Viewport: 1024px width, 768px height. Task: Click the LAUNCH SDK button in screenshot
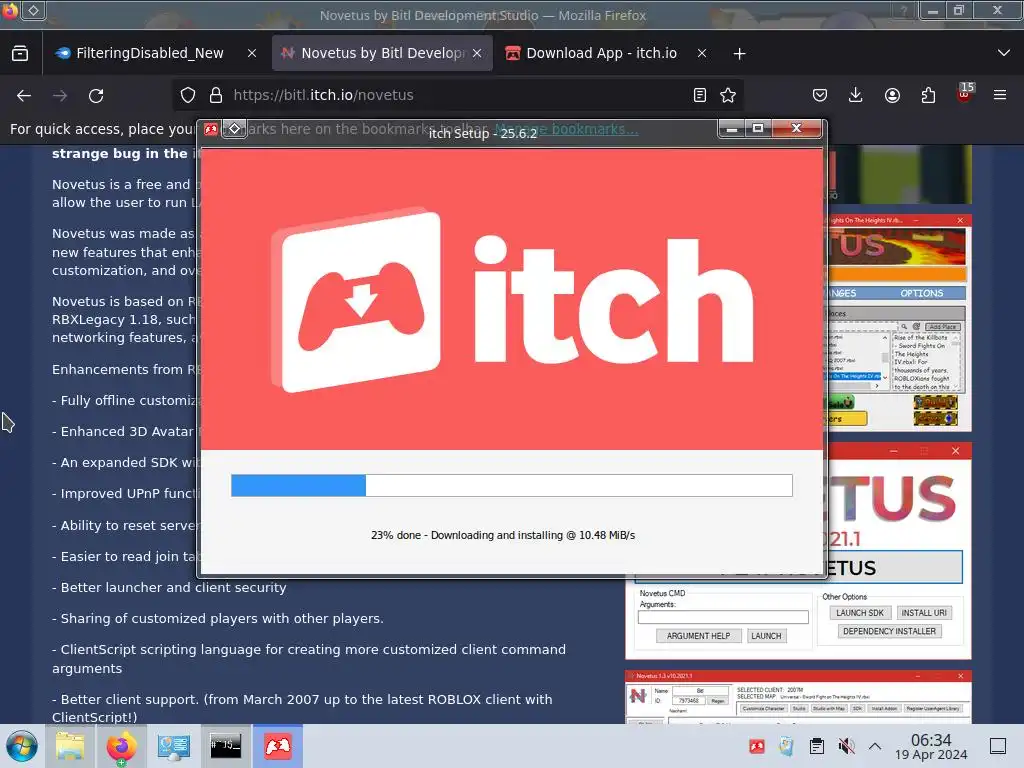coord(859,613)
